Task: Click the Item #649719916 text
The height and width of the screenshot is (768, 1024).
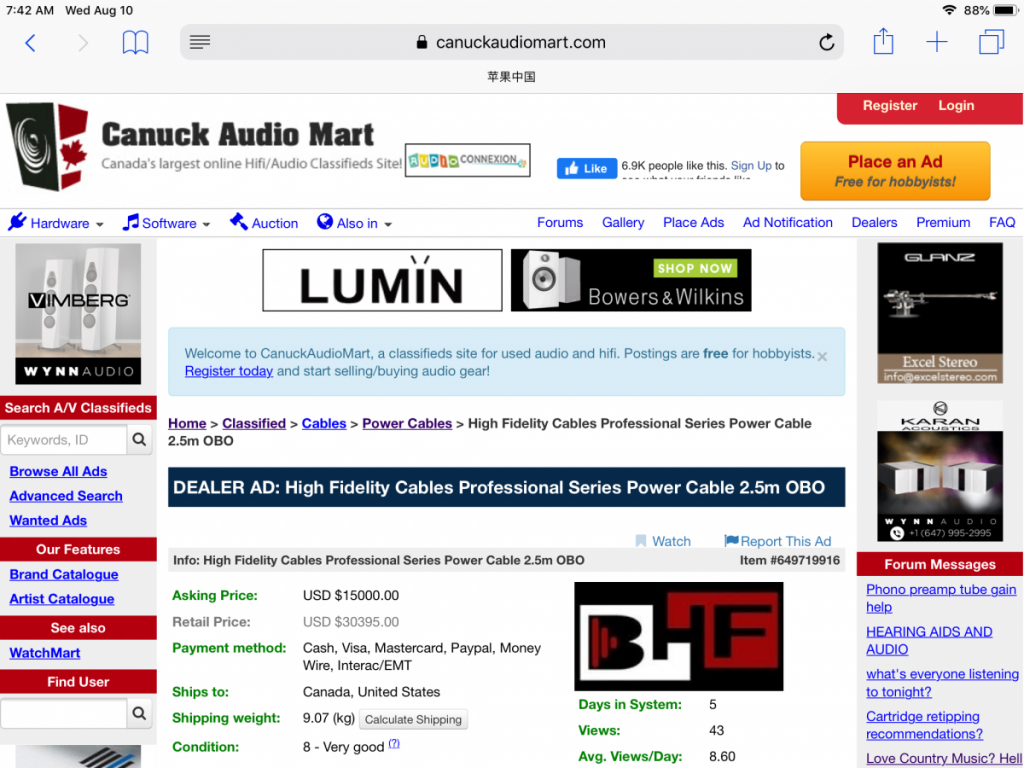Action: (x=790, y=560)
